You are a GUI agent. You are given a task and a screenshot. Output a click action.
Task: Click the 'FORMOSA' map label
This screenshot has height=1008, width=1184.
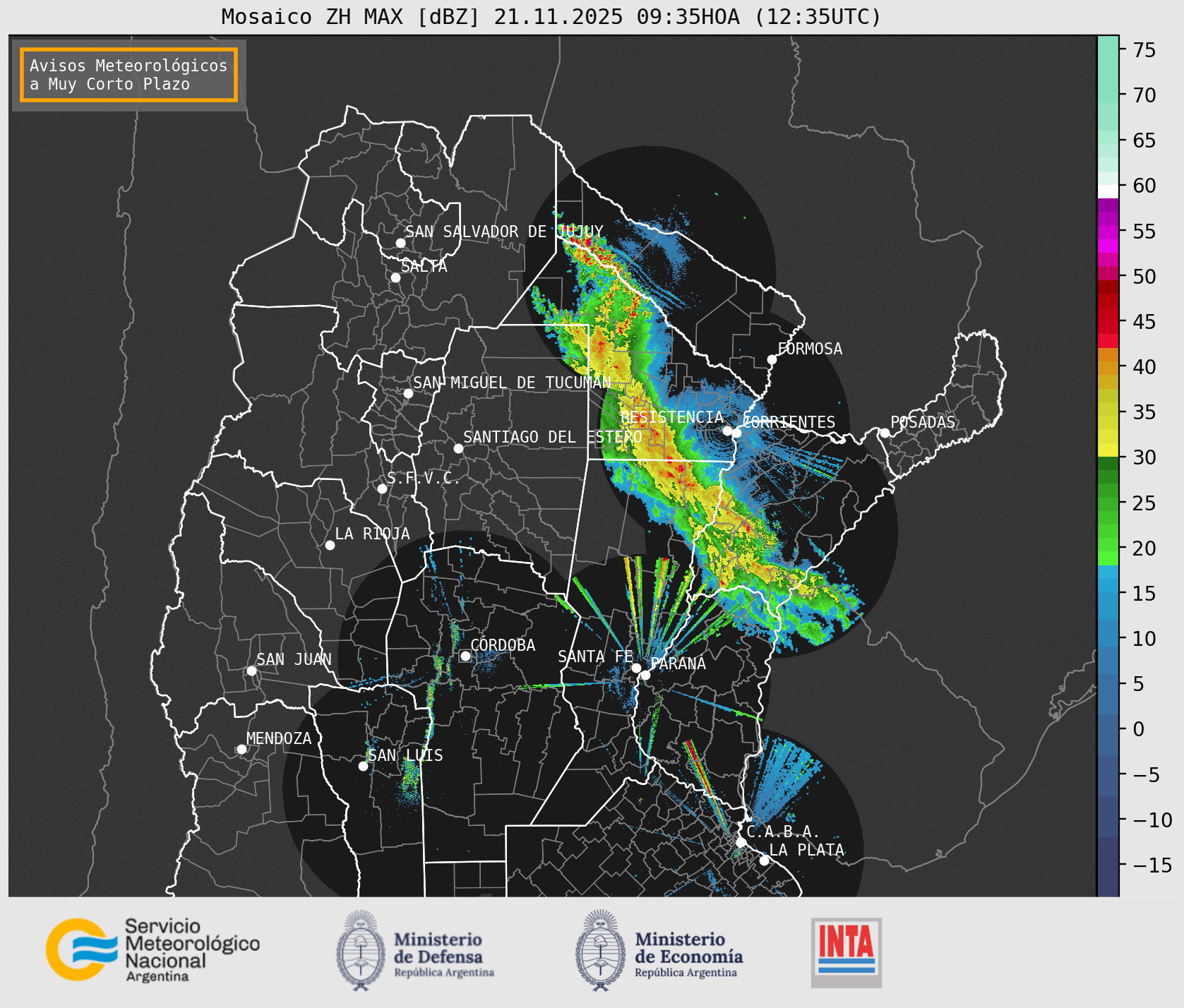[810, 349]
